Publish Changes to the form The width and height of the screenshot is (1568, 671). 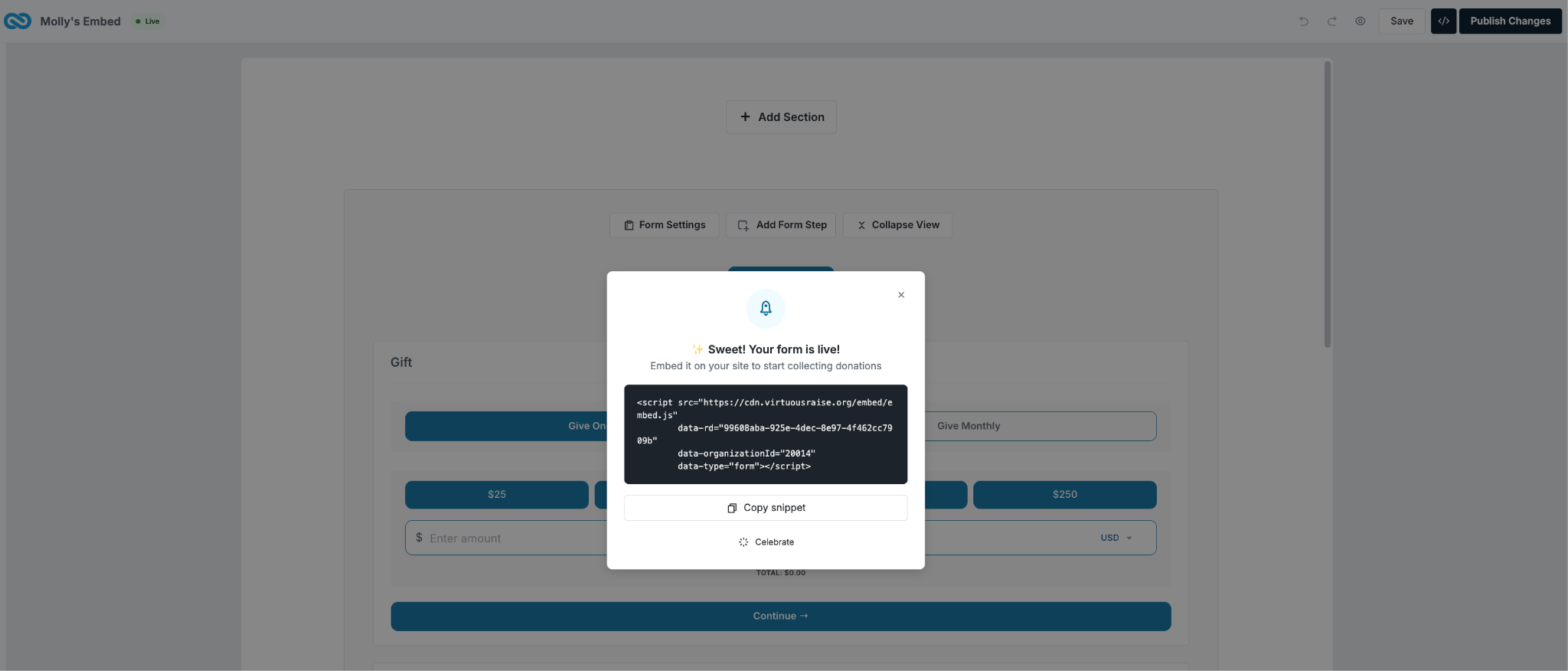coord(1510,21)
